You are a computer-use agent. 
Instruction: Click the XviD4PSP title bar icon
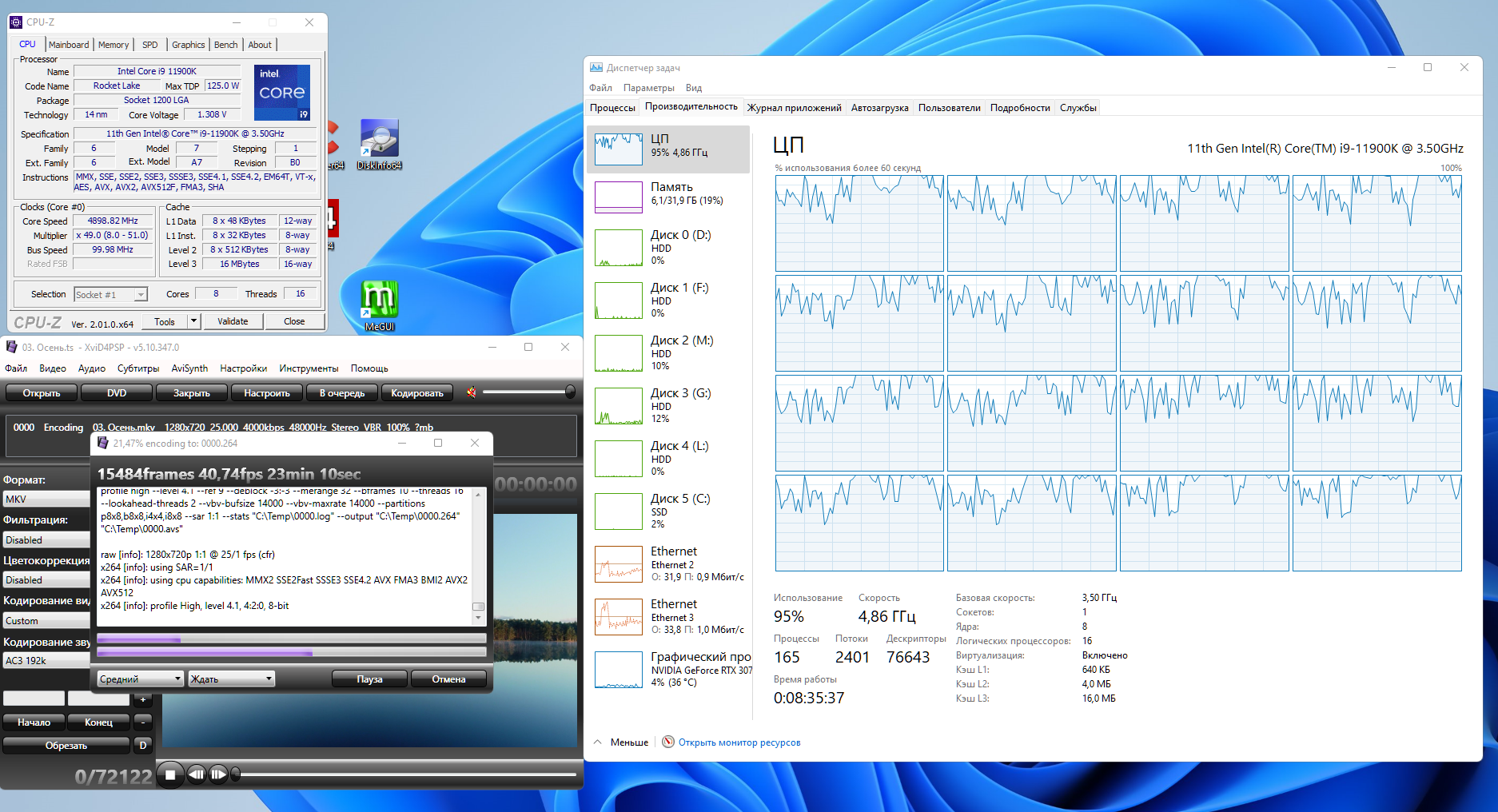[12, 347]
